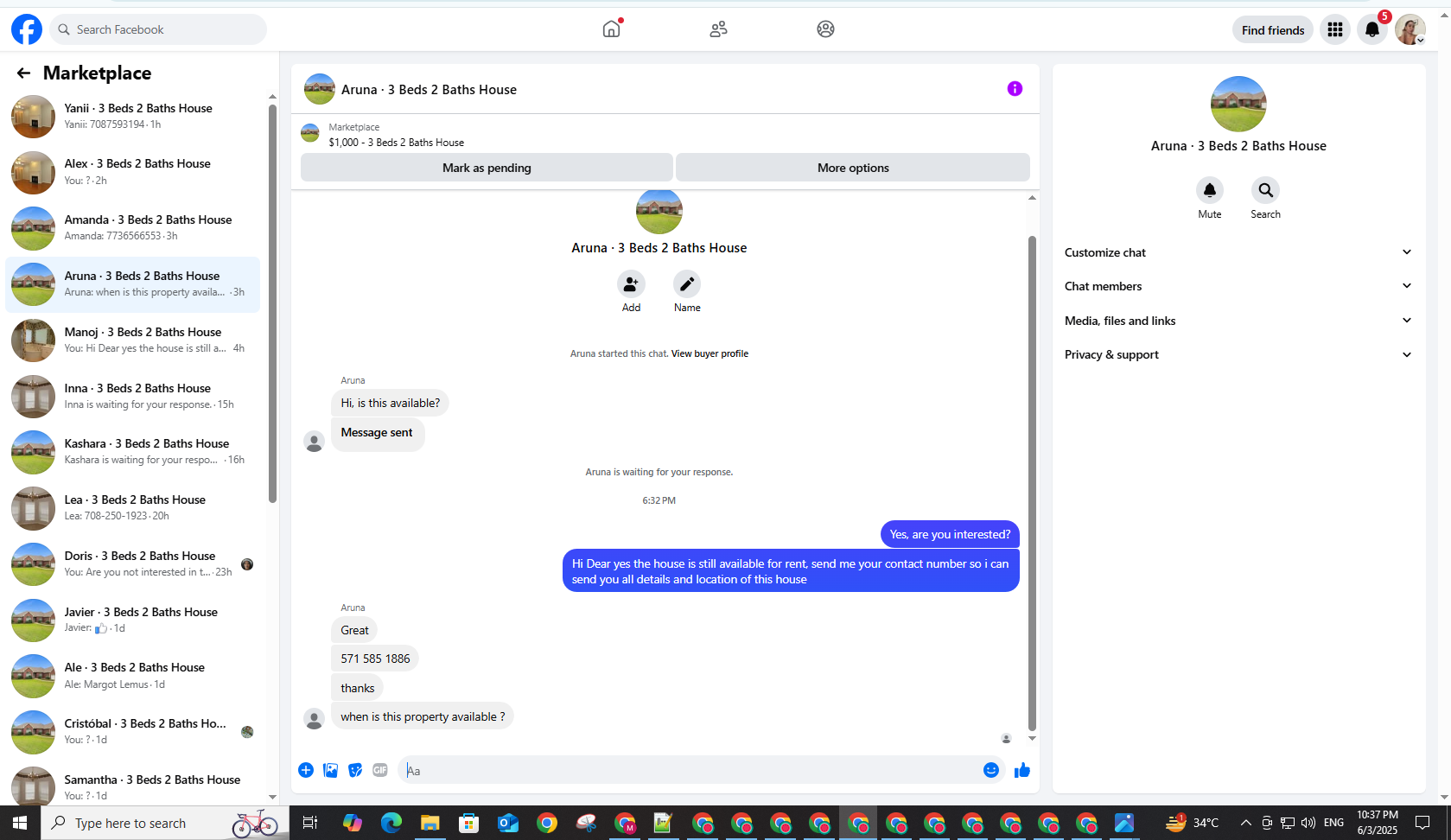Open Microsoft Store from taskbar
1451x840 pixels.
pyautogui.click(x=468, y=823)
